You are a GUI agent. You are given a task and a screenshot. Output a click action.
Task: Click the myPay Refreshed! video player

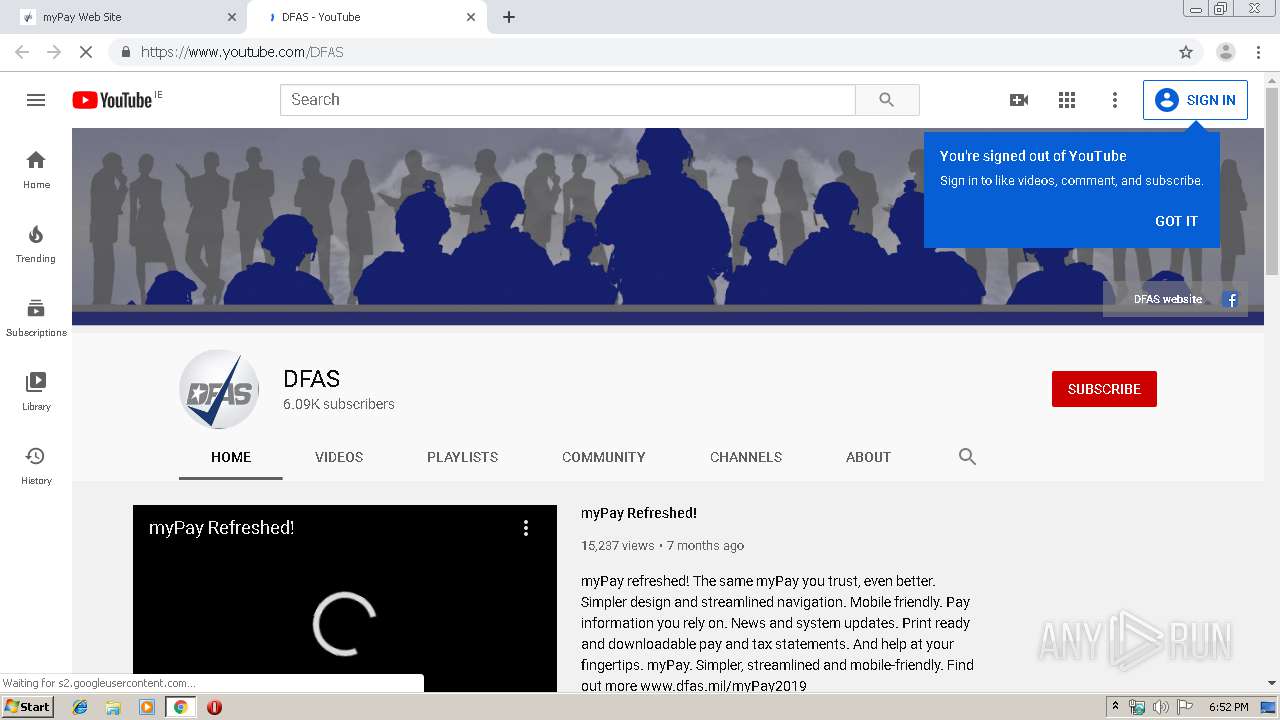[x=345, y=599]
